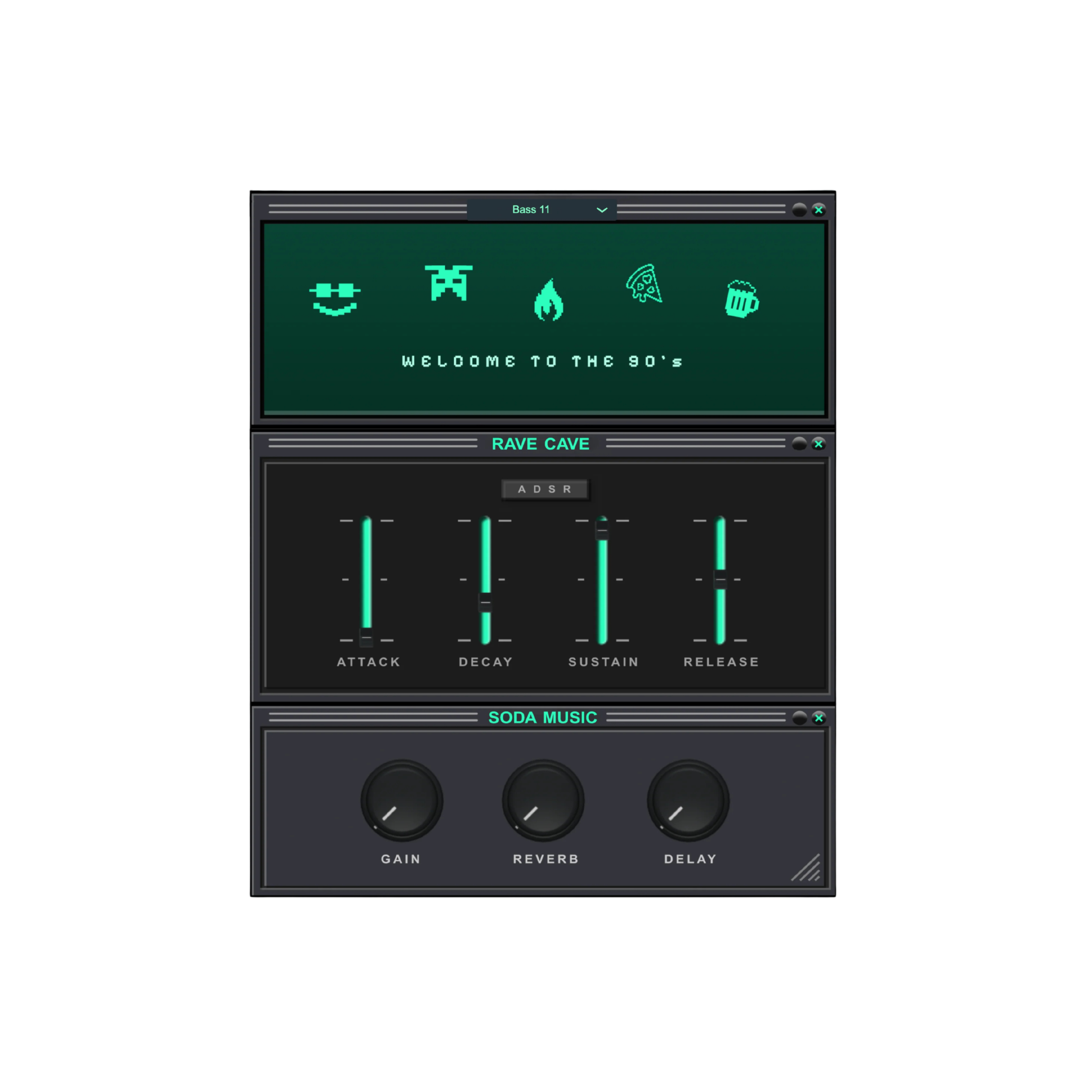Click the Release slider handle
The width and height of the screenshot is (1092, 1092).
(x=720, y=579)
